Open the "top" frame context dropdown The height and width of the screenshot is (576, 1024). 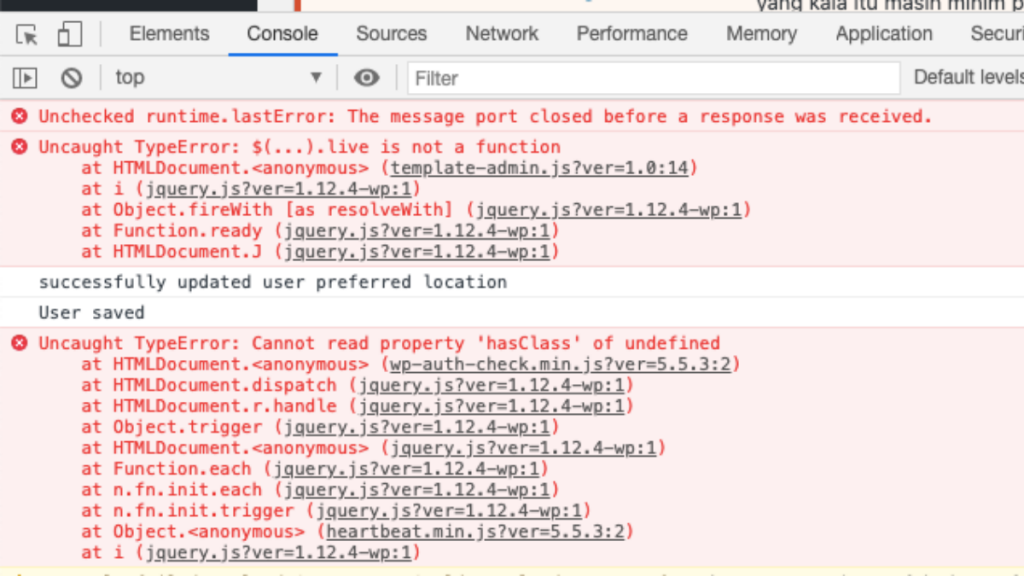point(218,77)
